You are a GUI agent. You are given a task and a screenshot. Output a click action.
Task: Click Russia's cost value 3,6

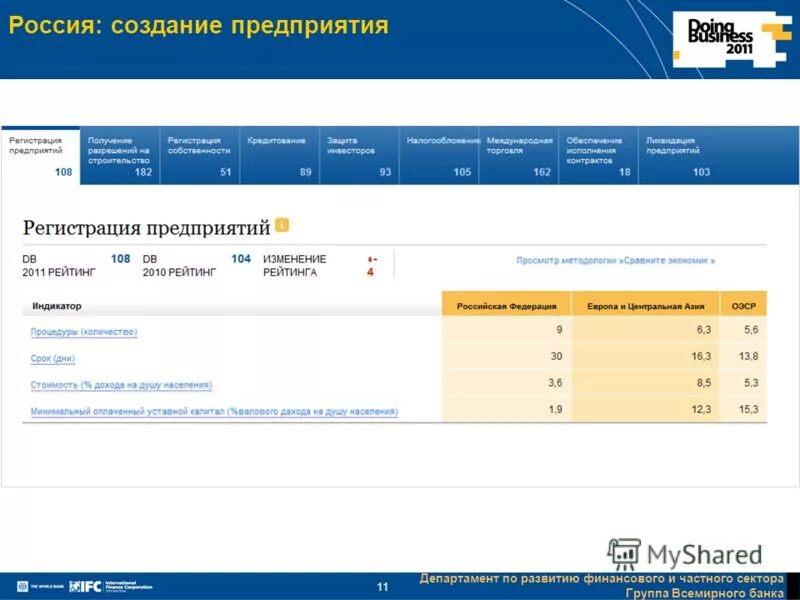555,383
